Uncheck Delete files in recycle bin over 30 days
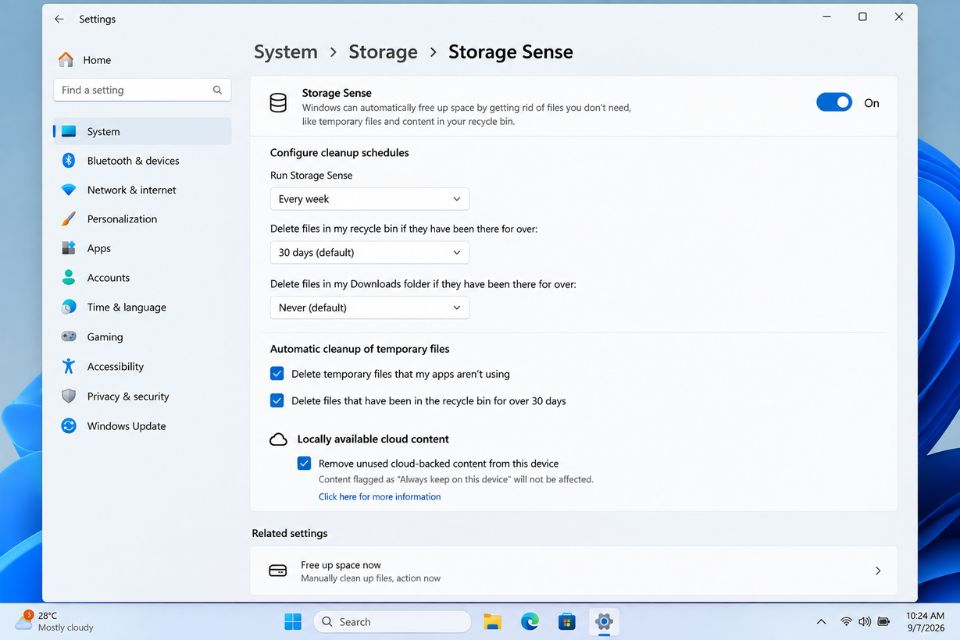 point(277,401)
